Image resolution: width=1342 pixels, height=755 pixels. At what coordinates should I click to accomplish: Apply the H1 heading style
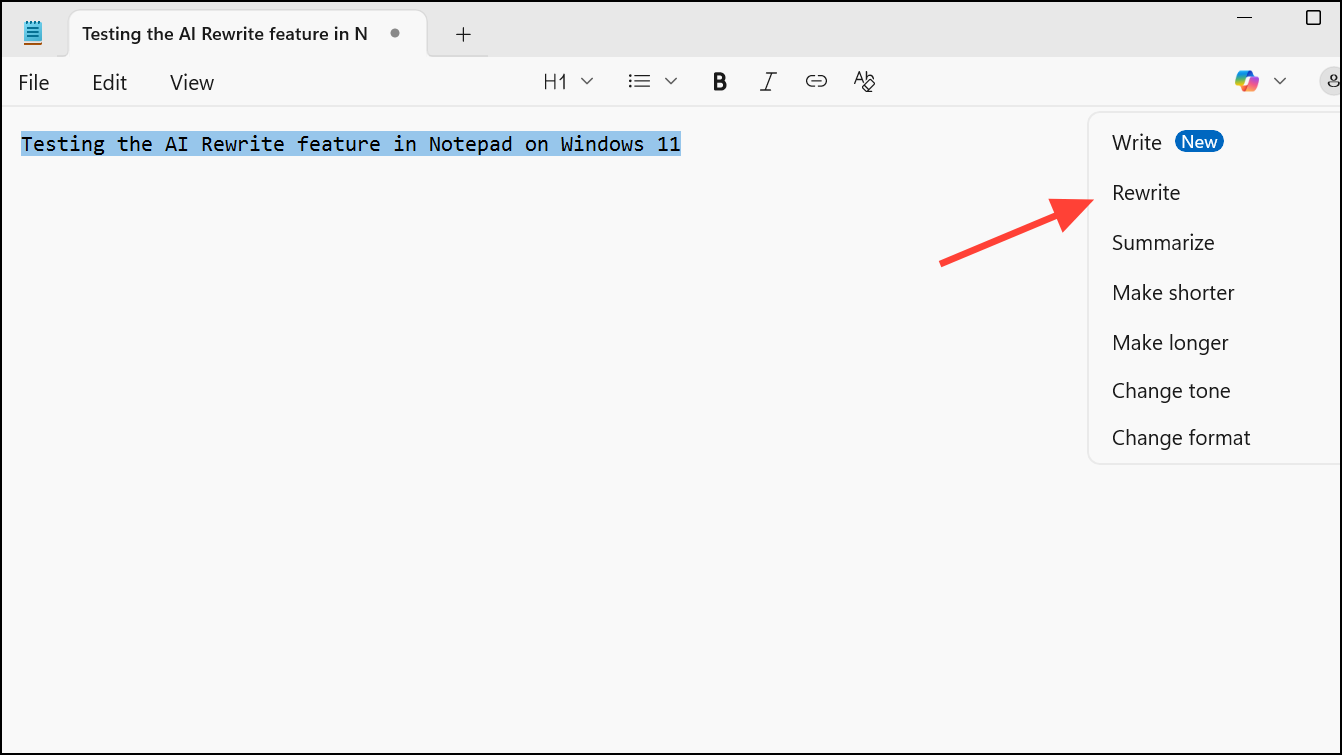point(554,81)
